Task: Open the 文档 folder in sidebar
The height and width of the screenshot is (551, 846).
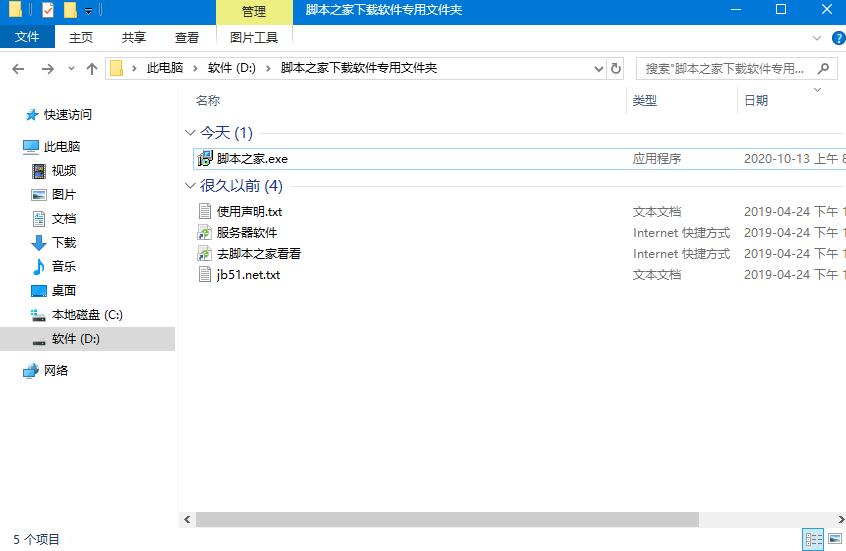Action: (64, 219)
